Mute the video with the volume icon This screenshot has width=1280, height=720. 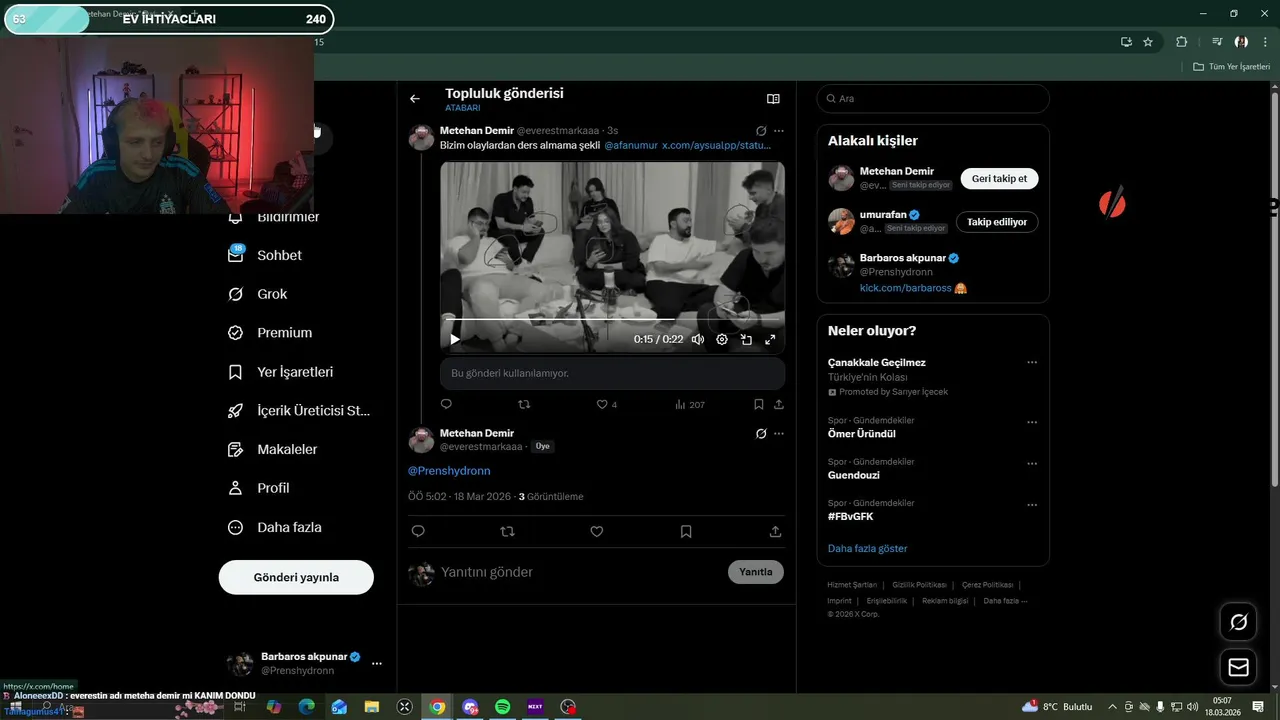point(698,340)
